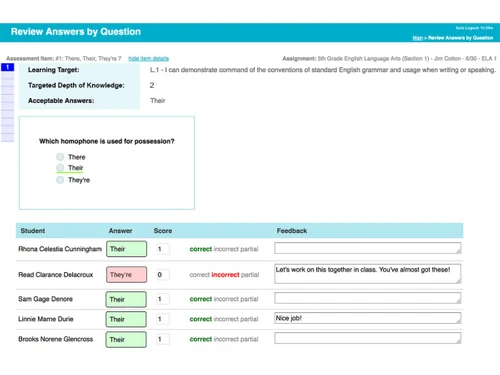
Task: Mark Sam Gage Denore as partial
Action: [249, 299]
